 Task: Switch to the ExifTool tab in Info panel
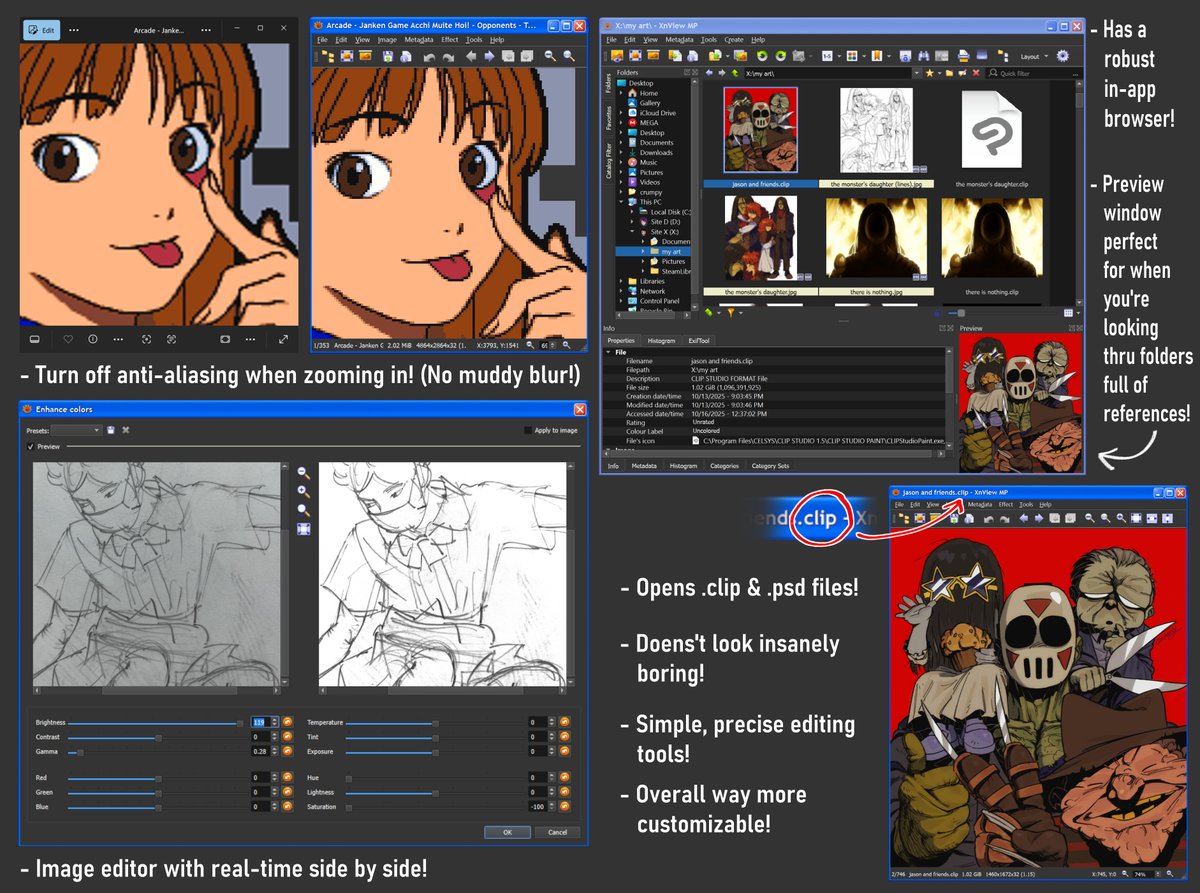point(699,341)
